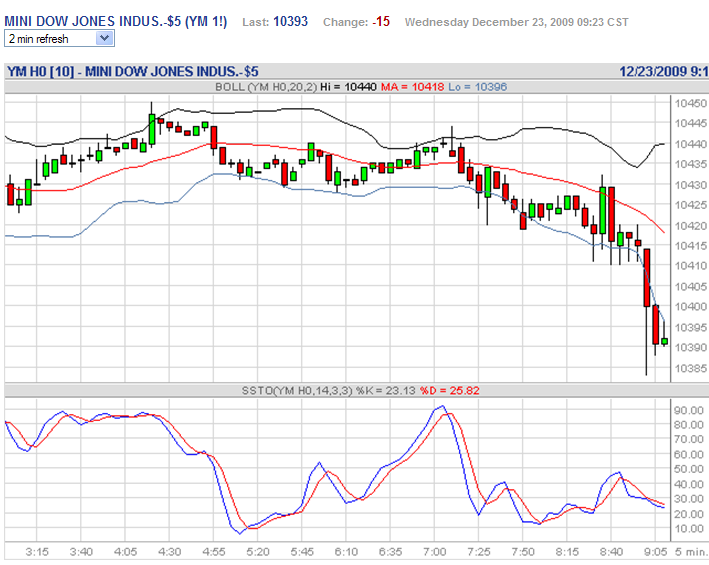Click the 3:15 time axis label
The width and height of the screenshot is (709, 565).
(37, 552)
